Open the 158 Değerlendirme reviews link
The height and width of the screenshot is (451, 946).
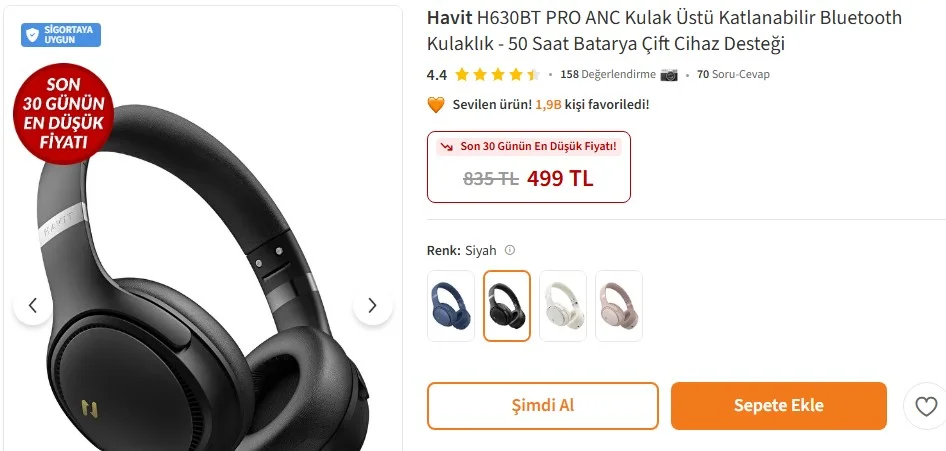(x=608, y=75)
